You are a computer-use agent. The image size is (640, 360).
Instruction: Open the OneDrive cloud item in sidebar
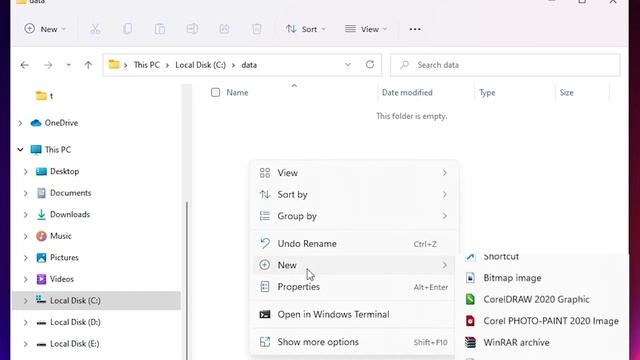pyautogui.click(x=54, y=123)
